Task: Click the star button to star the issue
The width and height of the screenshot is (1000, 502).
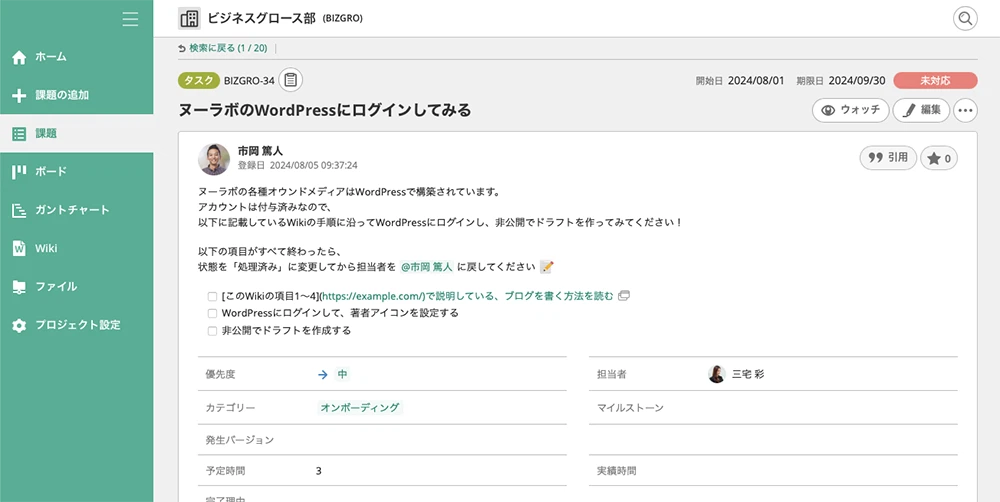Action: (939, 158)
